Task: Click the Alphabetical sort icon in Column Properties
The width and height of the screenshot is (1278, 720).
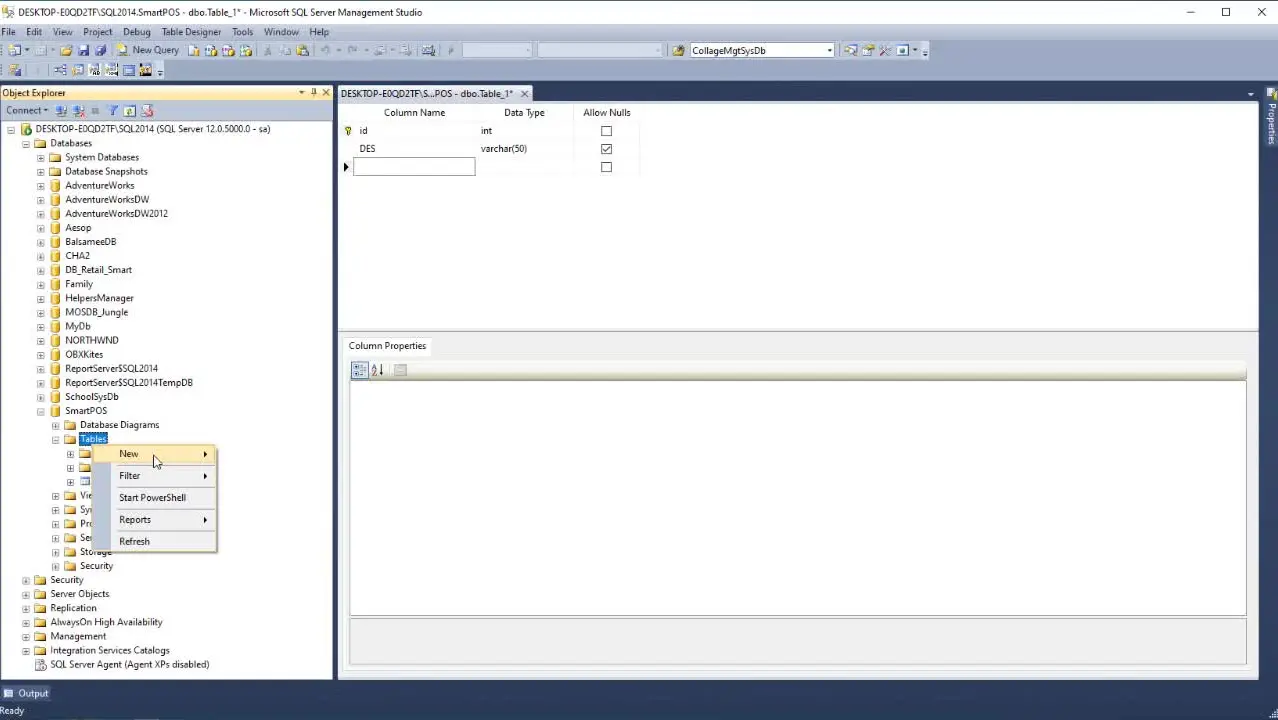Action: point(377,370)
